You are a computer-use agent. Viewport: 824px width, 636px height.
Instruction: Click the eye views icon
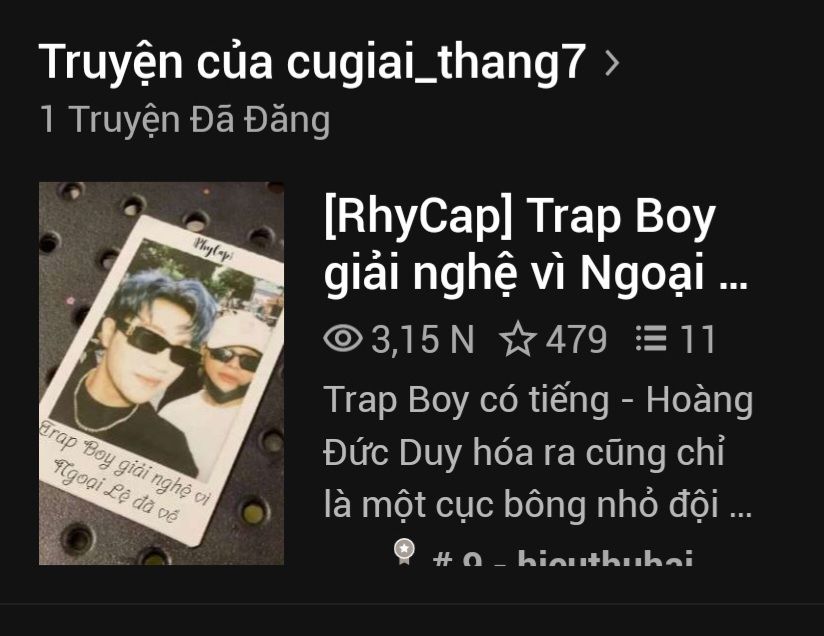[x=343, y=337]
